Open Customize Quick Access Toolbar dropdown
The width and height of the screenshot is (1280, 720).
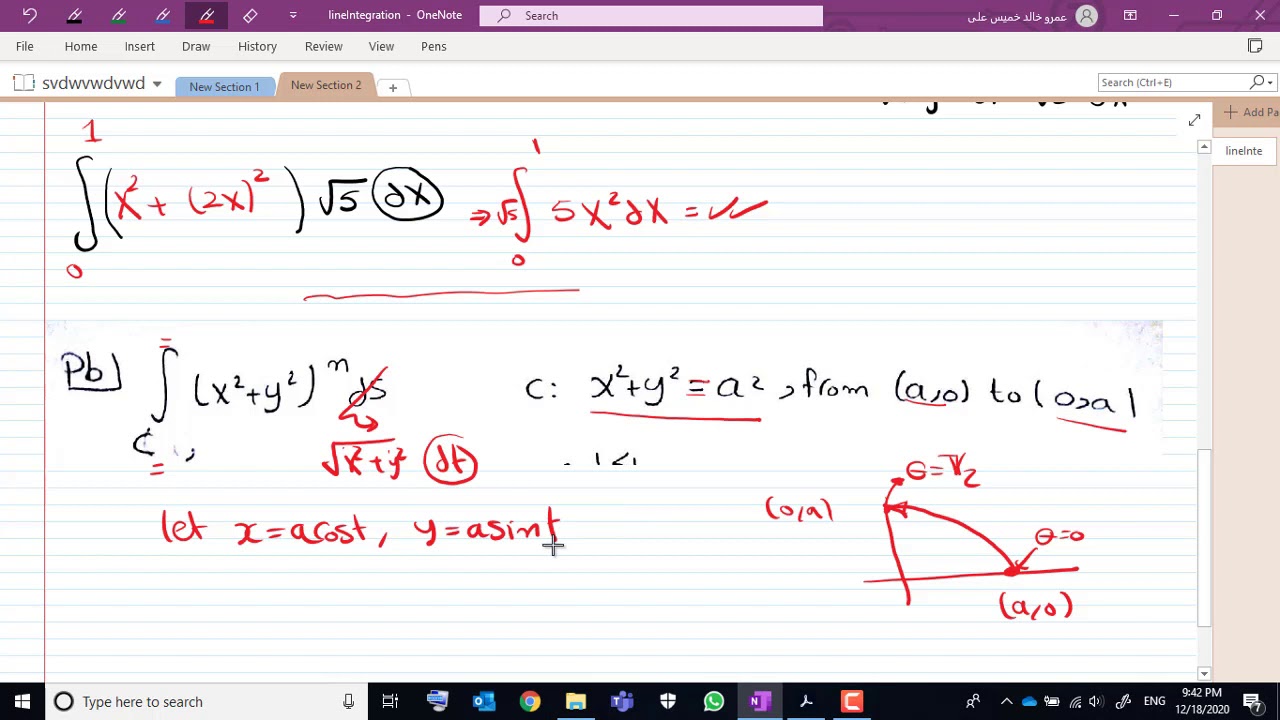pyautogui.click(x=293, y=15)
